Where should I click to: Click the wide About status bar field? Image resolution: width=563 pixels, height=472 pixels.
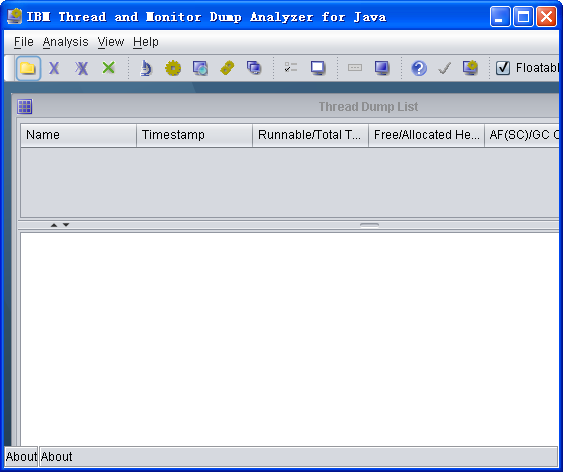(x=298, y=457)
